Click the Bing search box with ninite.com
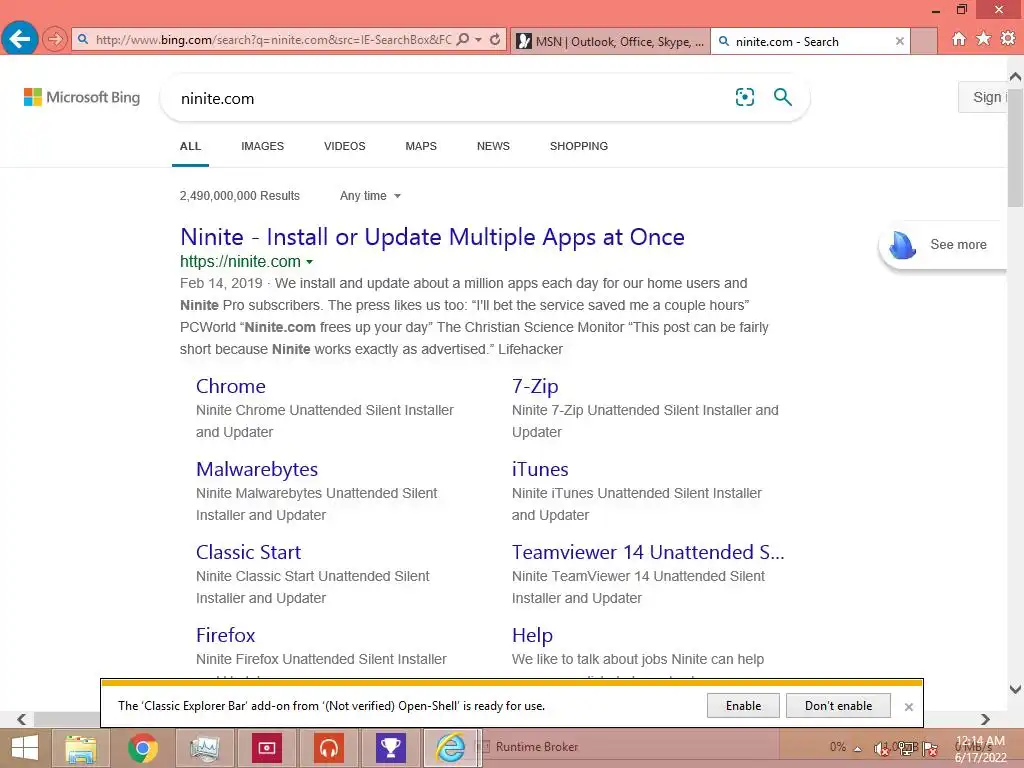1024x768 pixels. [x=451, y=99]
